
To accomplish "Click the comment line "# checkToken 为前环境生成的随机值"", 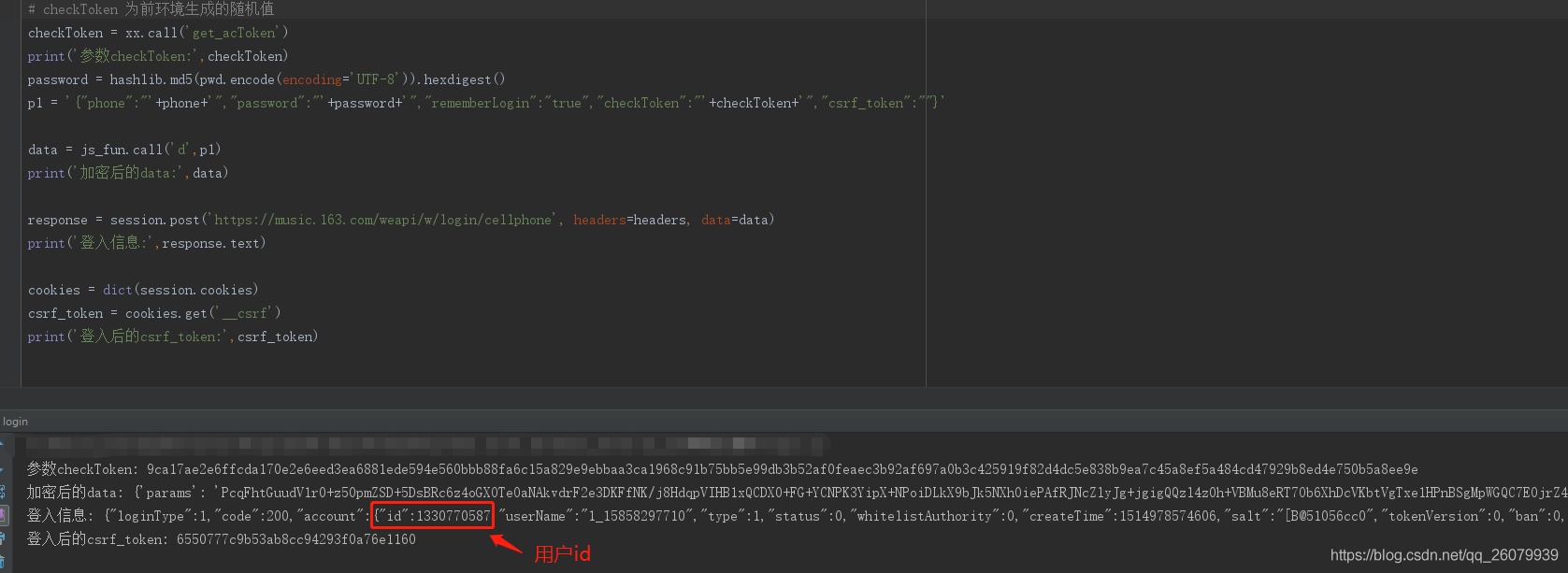I will [151, 9].
